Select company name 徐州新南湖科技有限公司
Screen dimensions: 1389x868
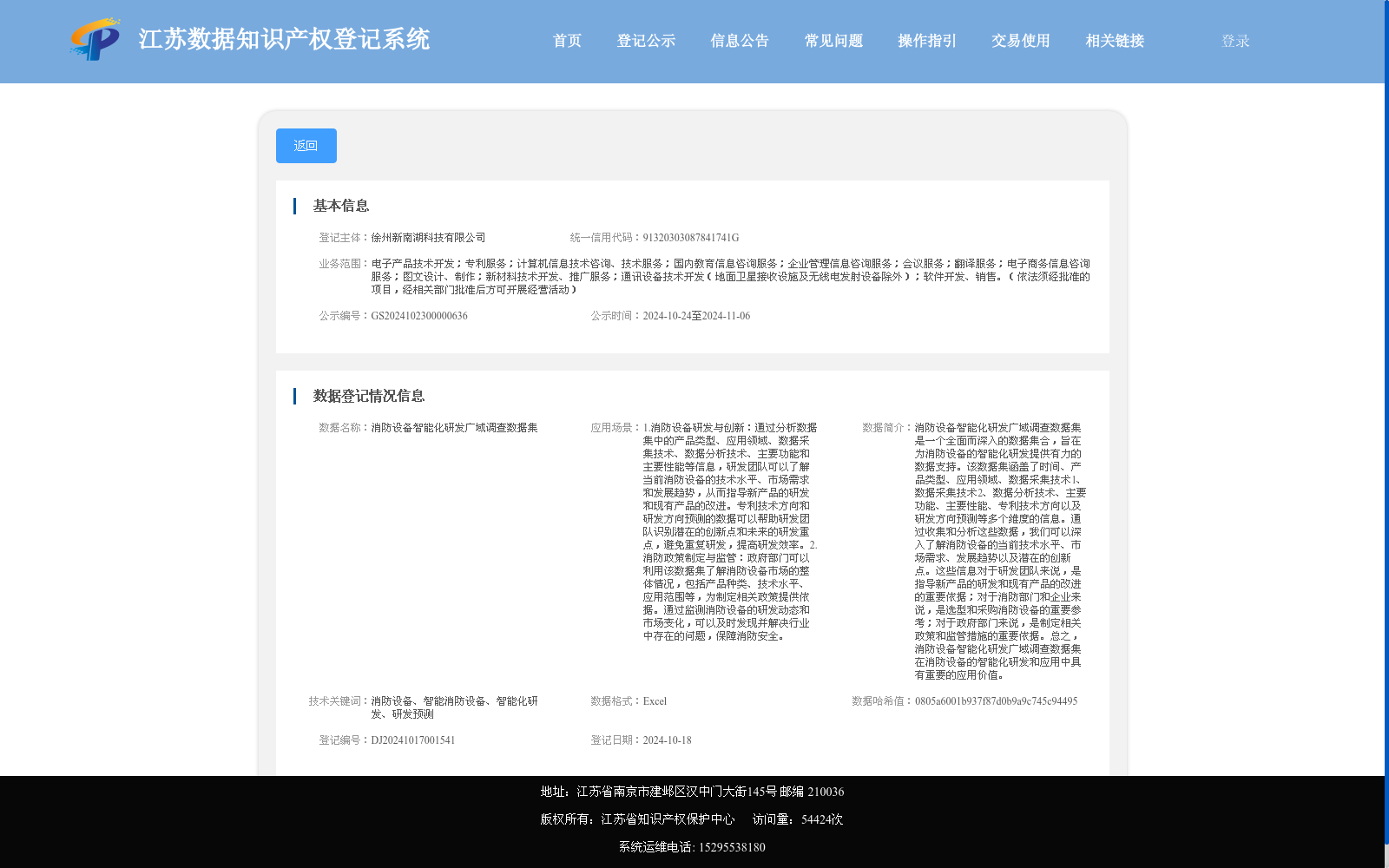[428, 238]
